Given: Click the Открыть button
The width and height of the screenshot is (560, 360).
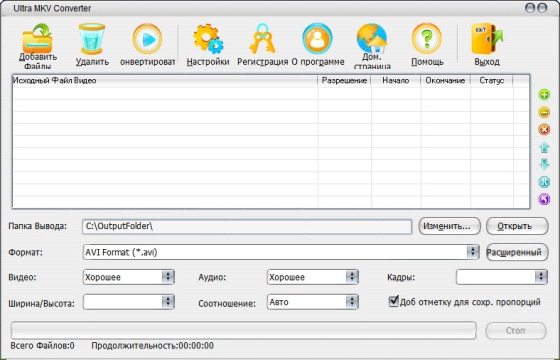Looking at the screenshot, I should [x=517, y=226].
